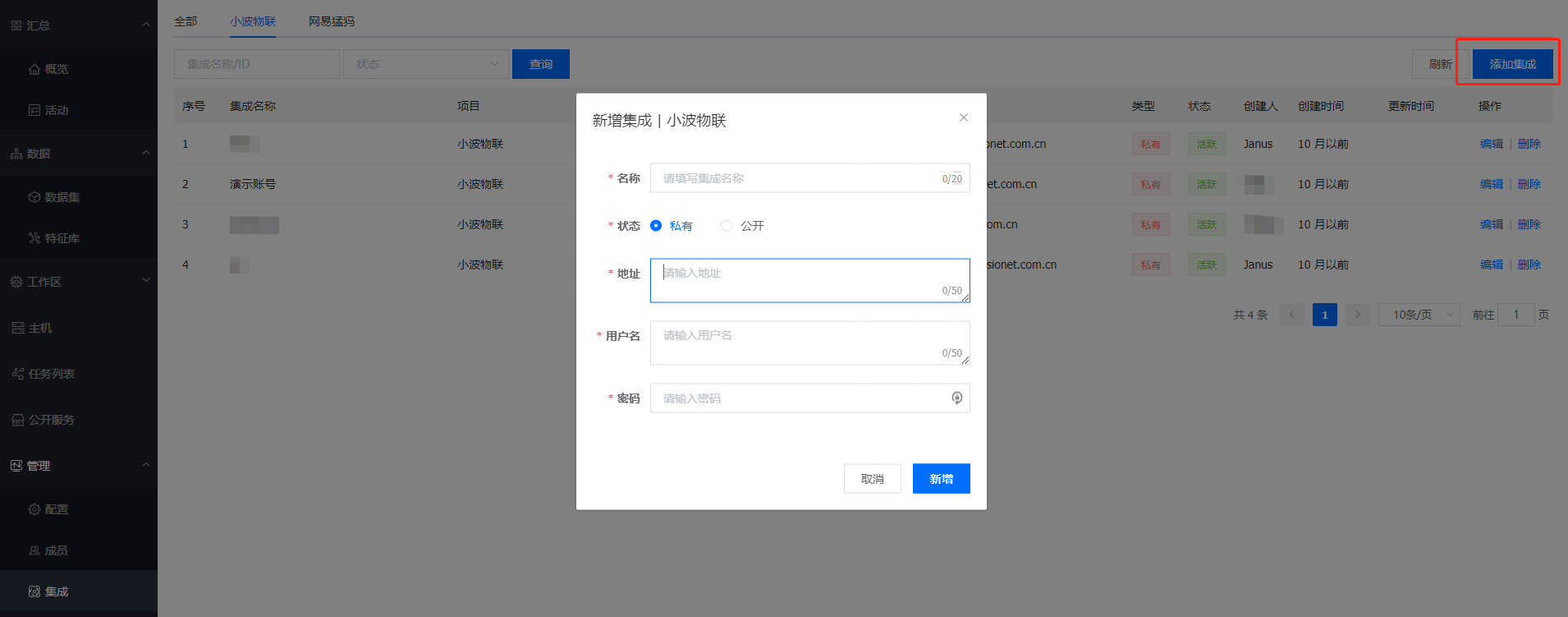Switch to the 网易猛犸 tab

click(332, 21)
